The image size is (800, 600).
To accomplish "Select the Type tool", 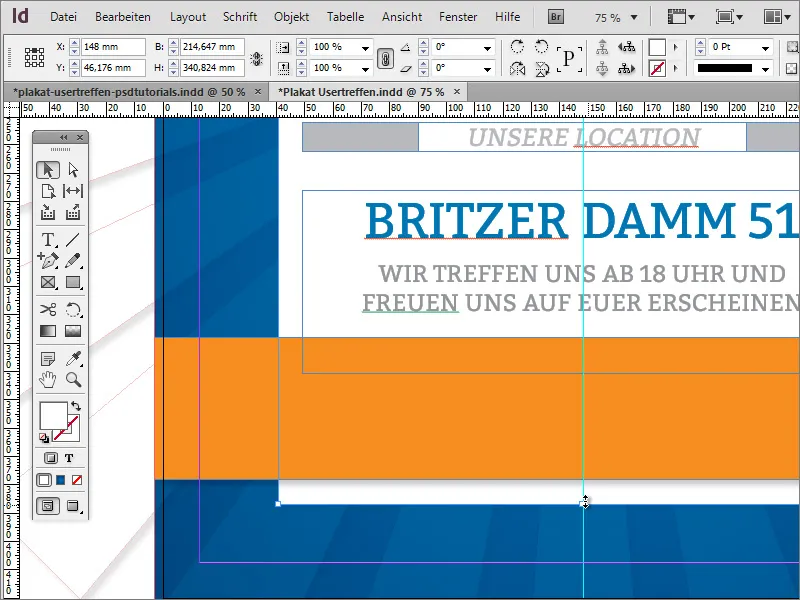I will [x=48, y=239].
